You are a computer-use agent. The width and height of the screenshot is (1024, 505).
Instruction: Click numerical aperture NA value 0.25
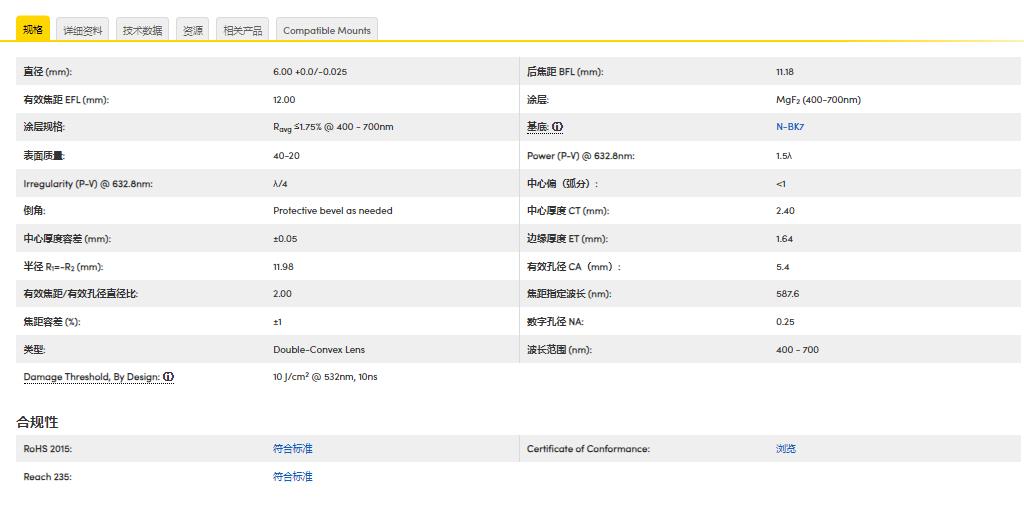tap(785, 322)
